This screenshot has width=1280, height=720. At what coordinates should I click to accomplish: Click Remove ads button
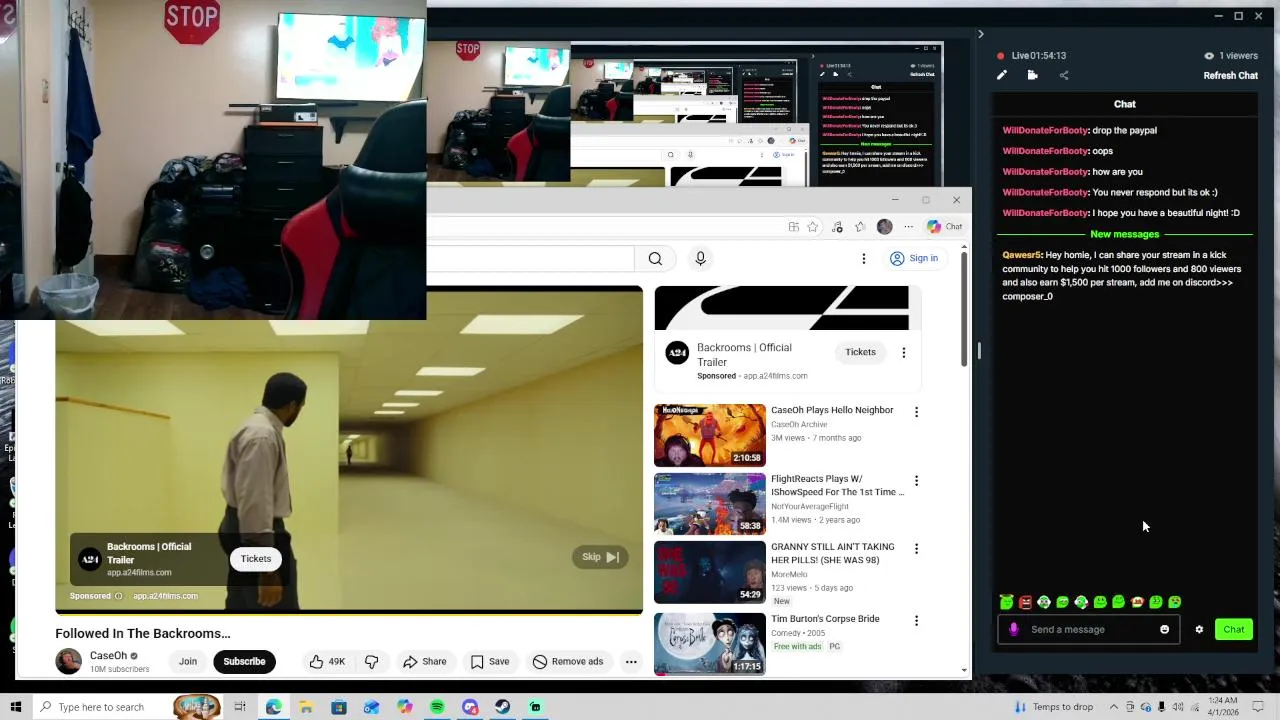568,661
